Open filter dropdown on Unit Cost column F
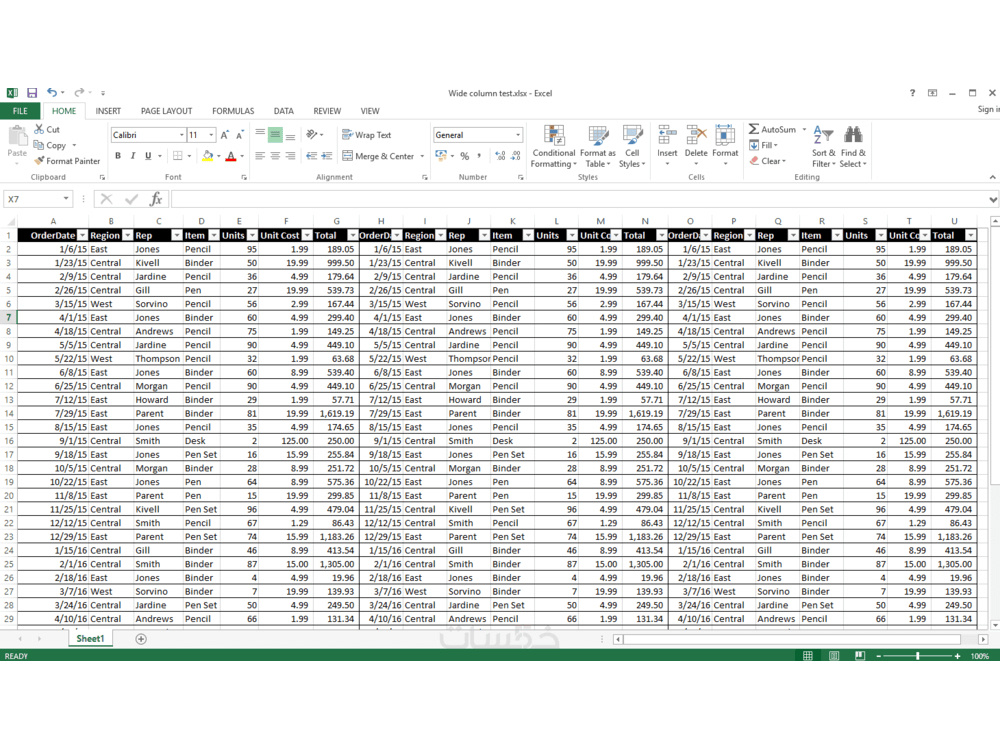Image resolution: width=1000 pixels, height=750 pixels. coord(307,235)
